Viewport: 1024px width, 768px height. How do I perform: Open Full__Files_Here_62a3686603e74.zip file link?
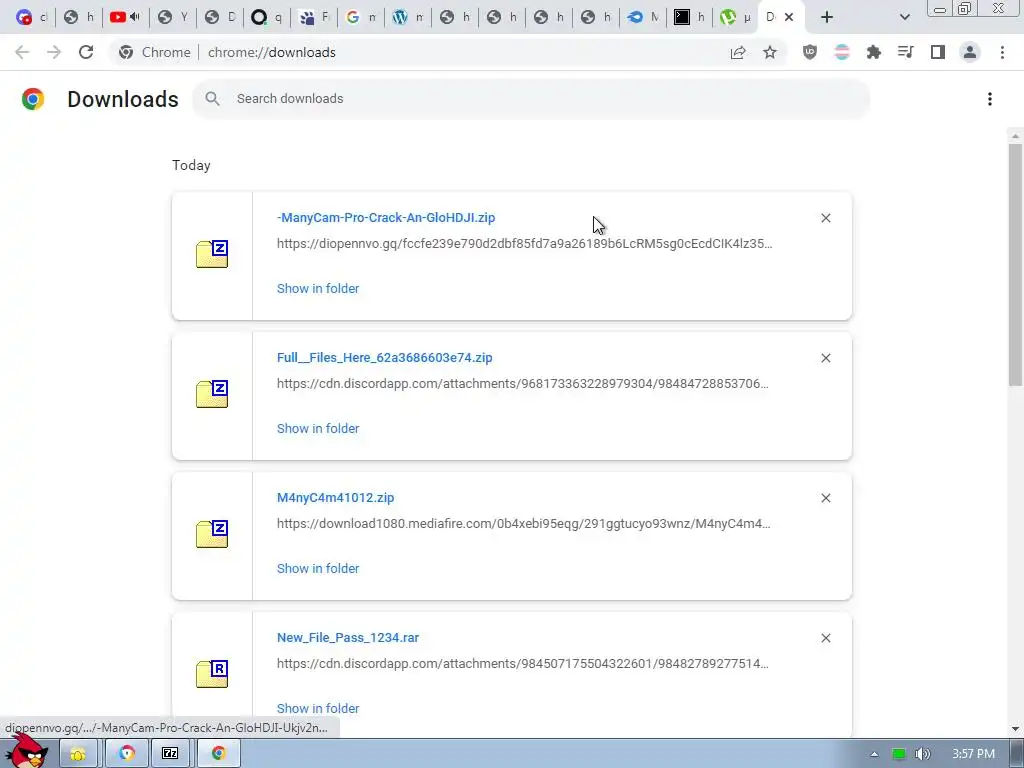(385, 357)
